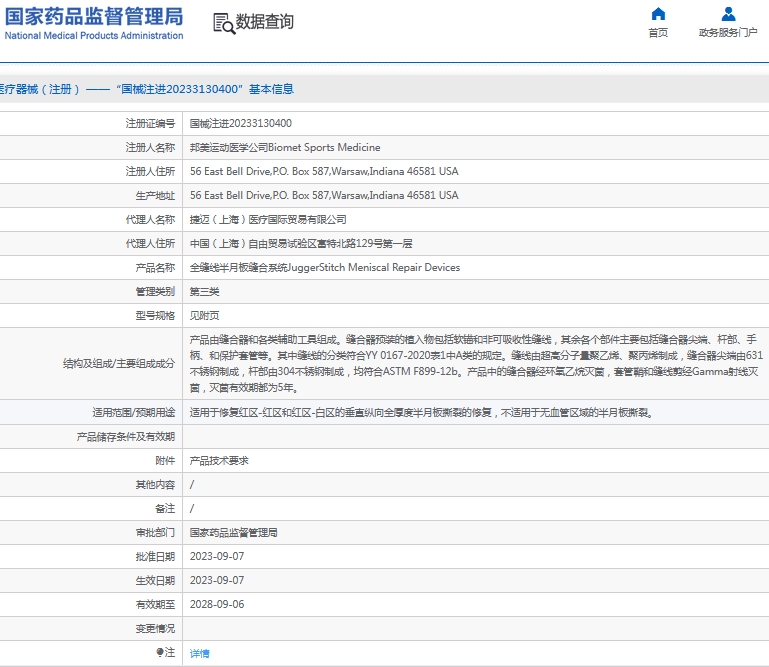Image resolution: width=769 pixels, height=667 pixels.
Task: Open the 政务服务门户 person icon
Action: pyautogui.click(x=728, y=14)
